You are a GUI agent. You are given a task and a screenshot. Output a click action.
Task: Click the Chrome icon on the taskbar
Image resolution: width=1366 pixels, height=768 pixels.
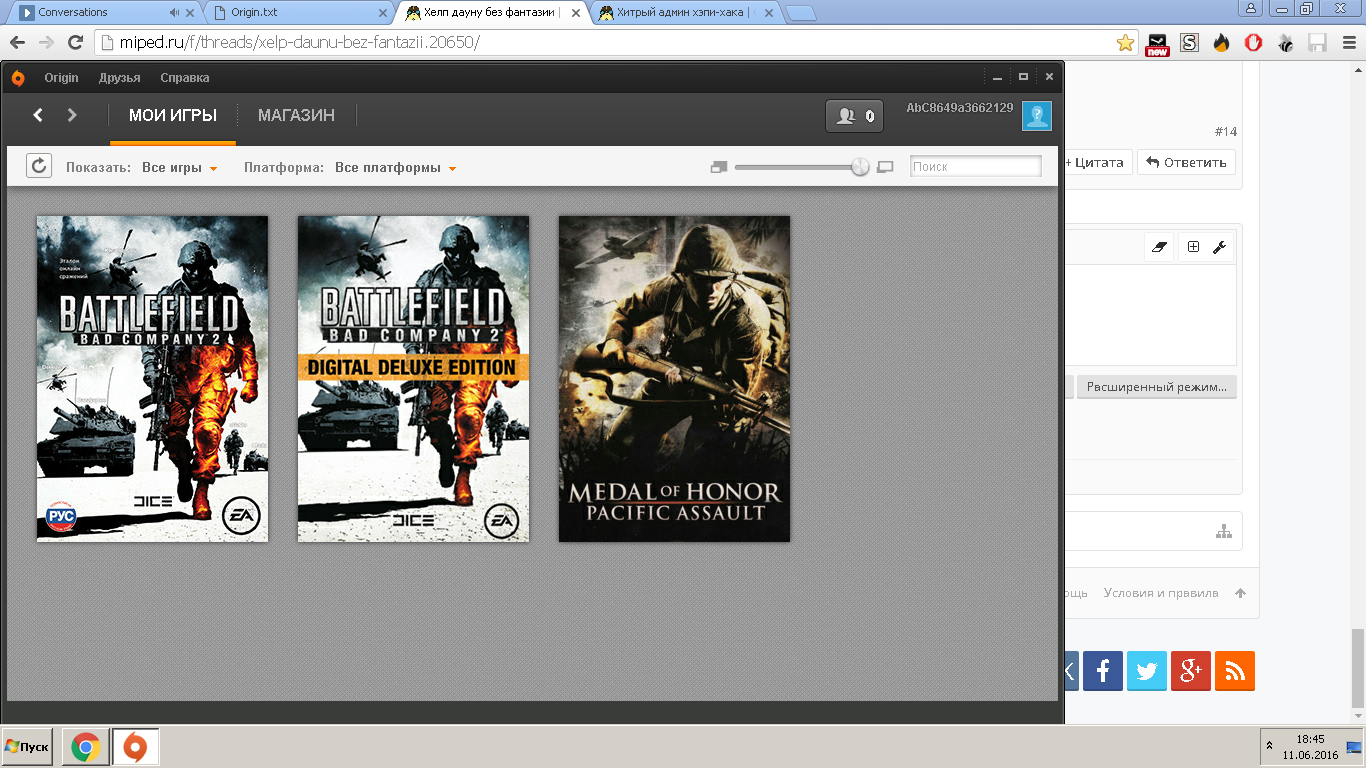click(86, 747)
